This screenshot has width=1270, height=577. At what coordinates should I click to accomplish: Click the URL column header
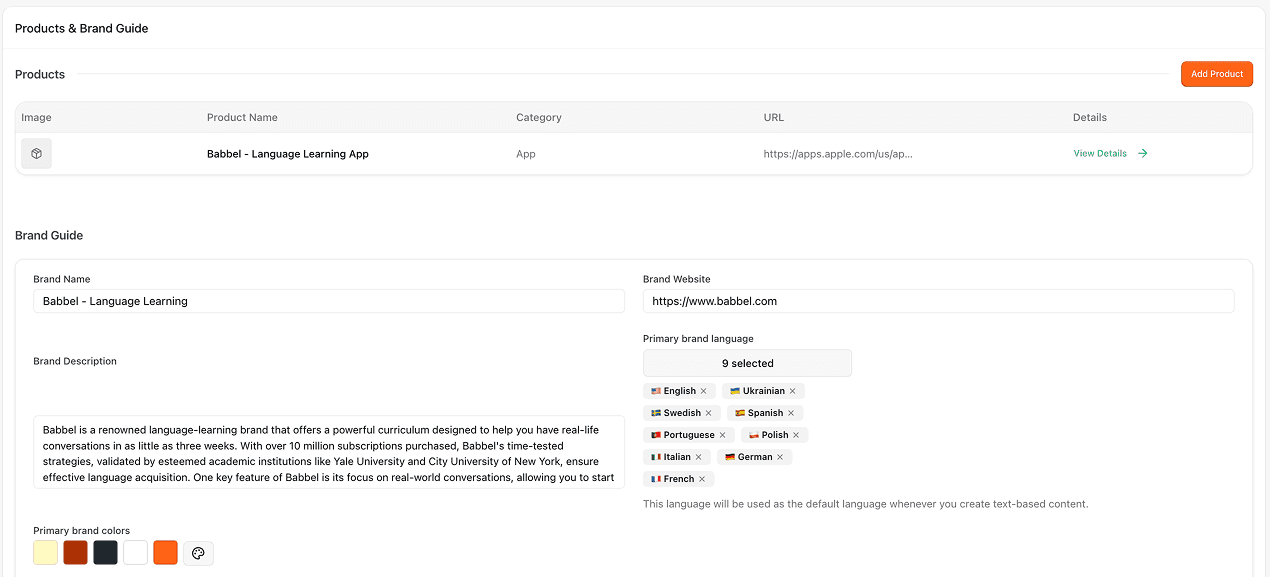coord(774,117)
